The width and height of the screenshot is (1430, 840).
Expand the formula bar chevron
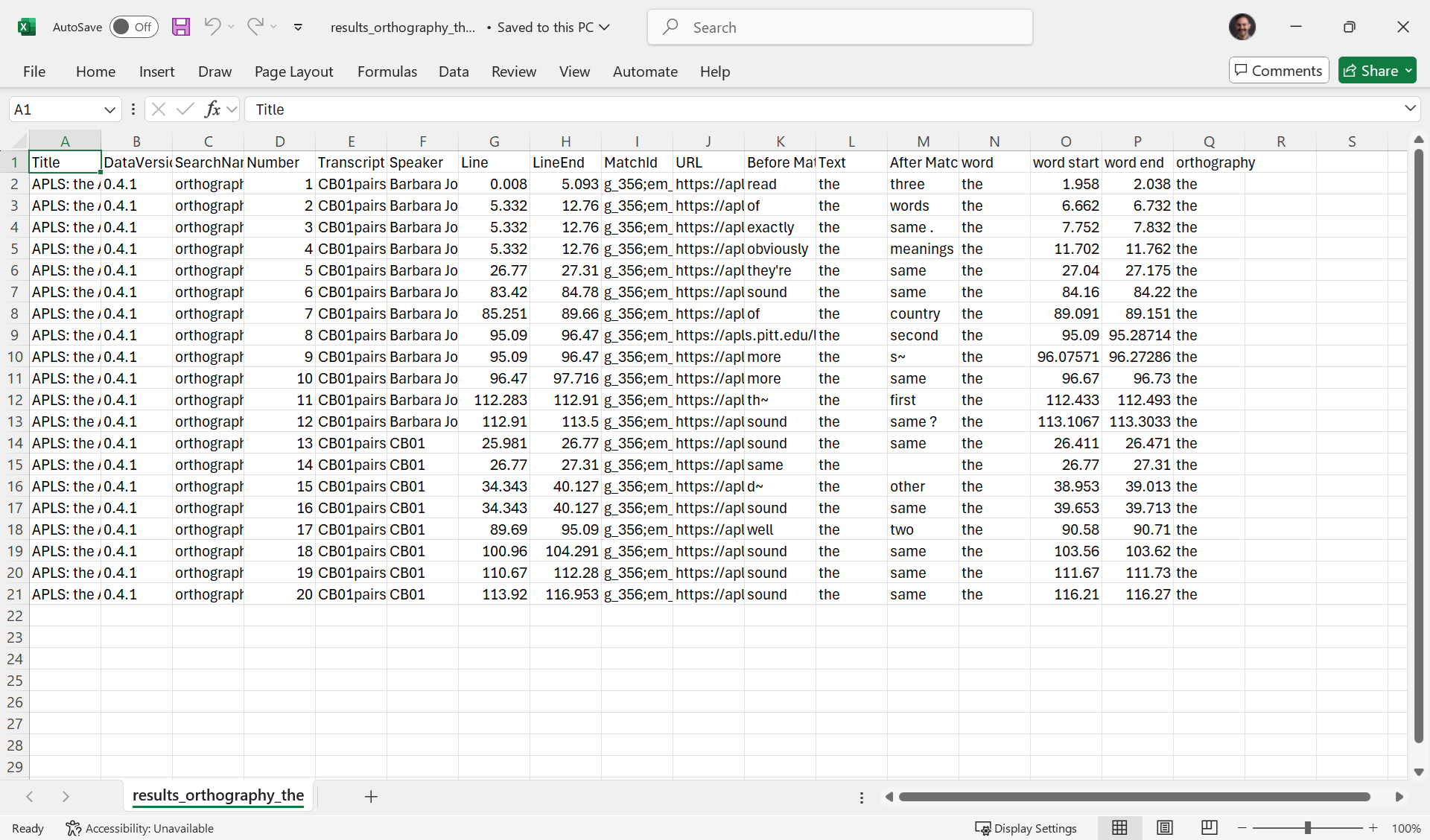(1410, 109)
